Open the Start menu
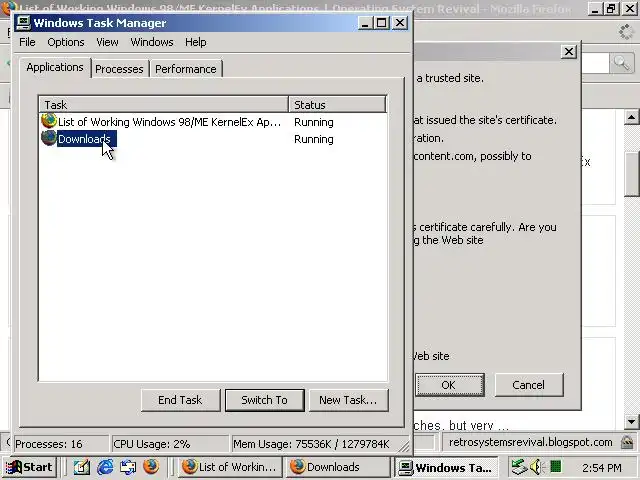 pos(29,467)
